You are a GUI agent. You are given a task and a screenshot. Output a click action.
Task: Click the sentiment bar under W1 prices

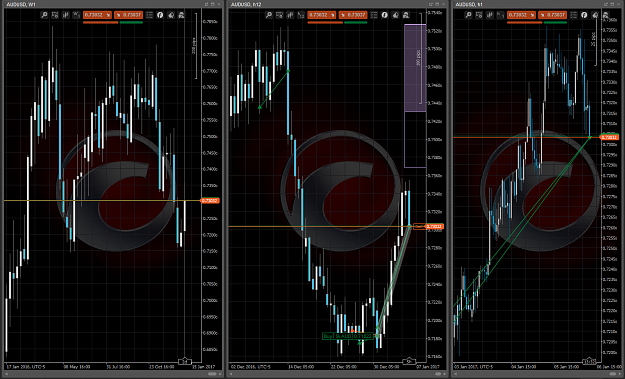point(113,23)
